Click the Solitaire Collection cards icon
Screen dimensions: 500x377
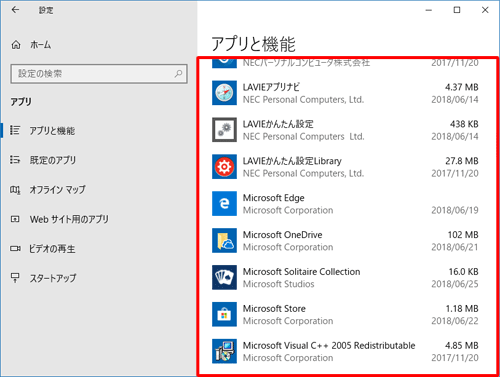pyautogui.click(x=224, y=277)
